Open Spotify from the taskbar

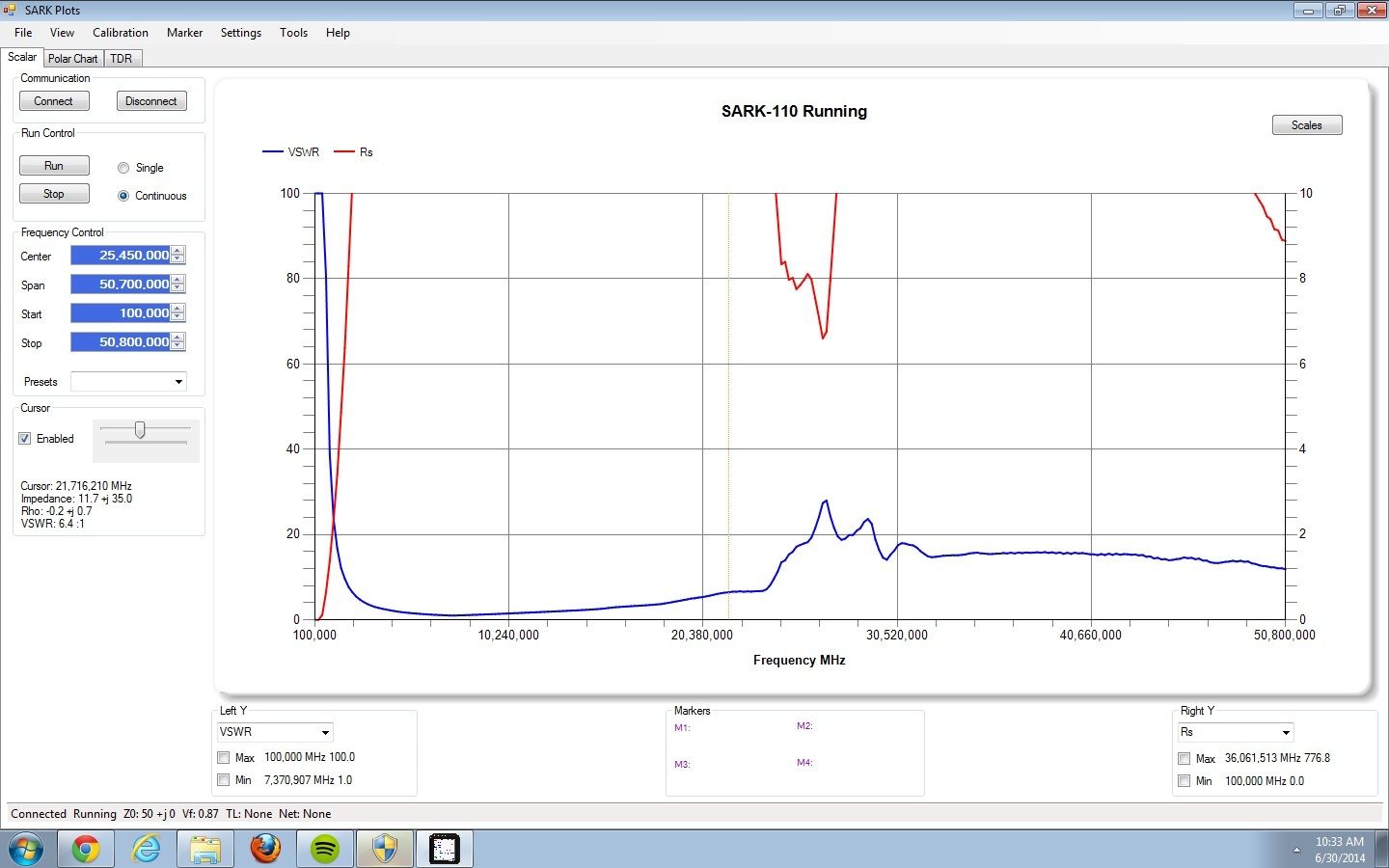click(325, 849)
